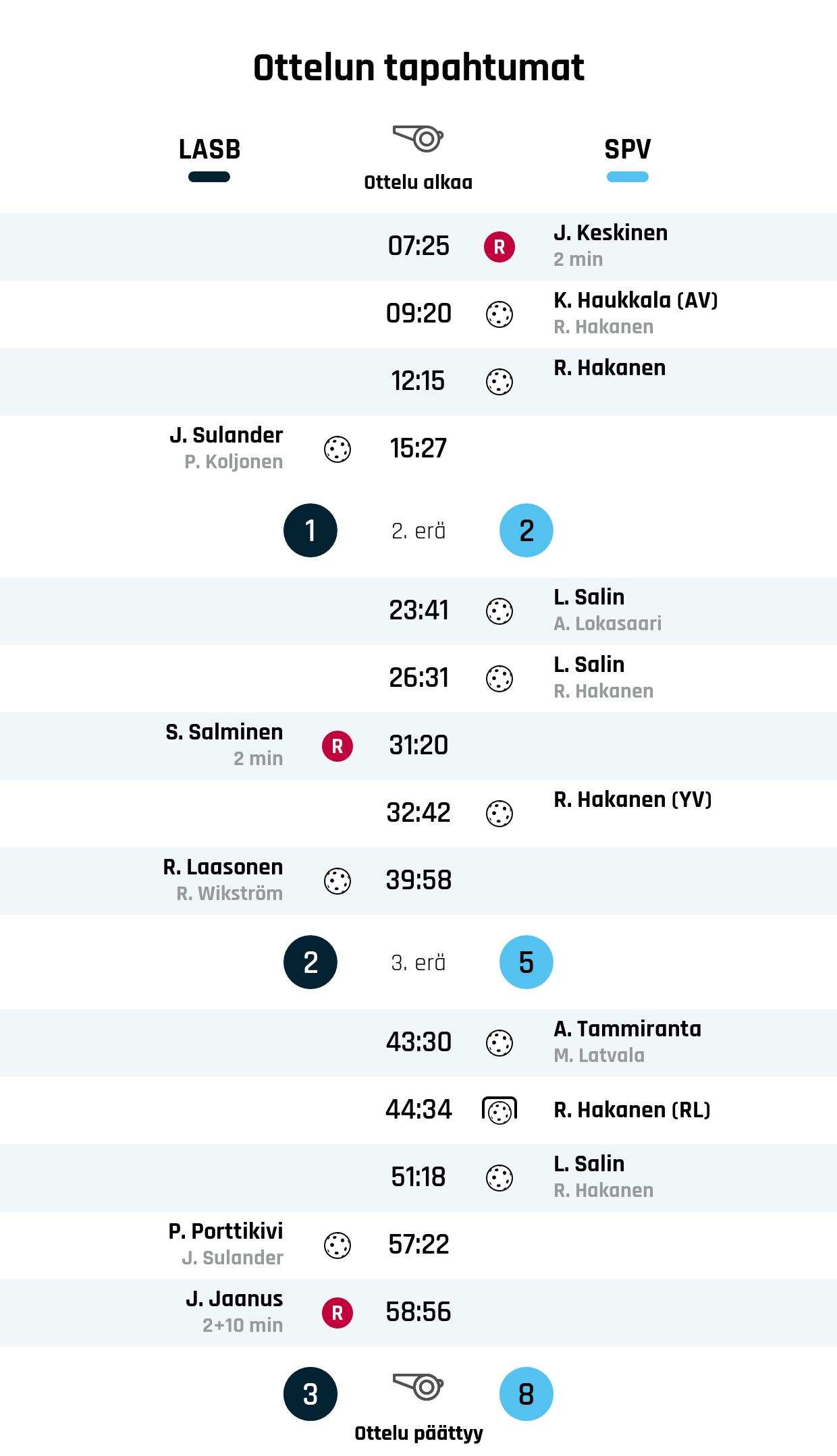This screenshot has width=837, height=1456.
Task: Open player K. Haukkala goal entry
Action: (635, 300)
